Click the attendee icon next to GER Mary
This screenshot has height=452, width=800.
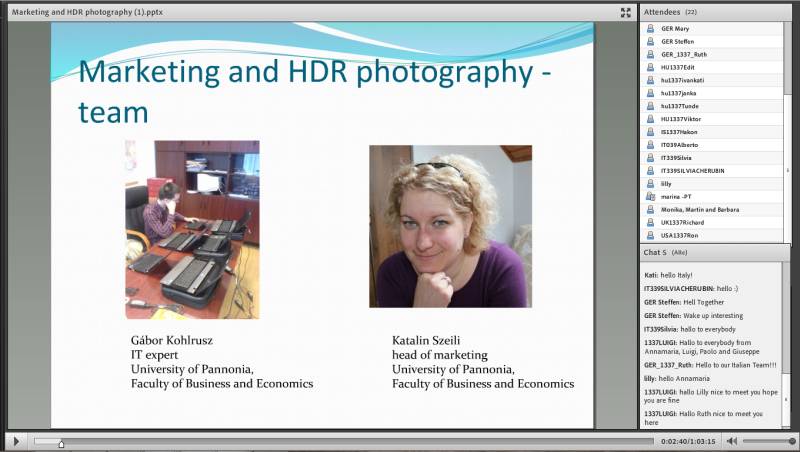pyautogui.click(x=651, y=29)
